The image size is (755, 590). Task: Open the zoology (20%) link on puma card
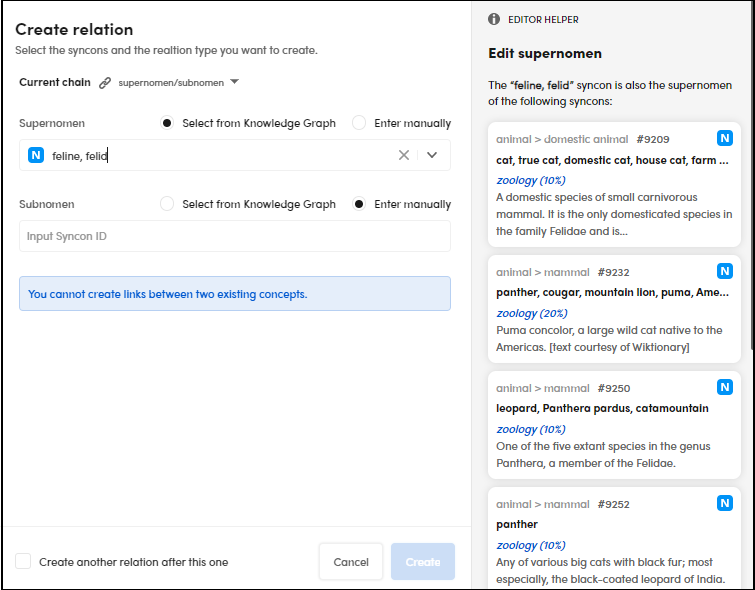pyautogui.click(x=531, y=313)
